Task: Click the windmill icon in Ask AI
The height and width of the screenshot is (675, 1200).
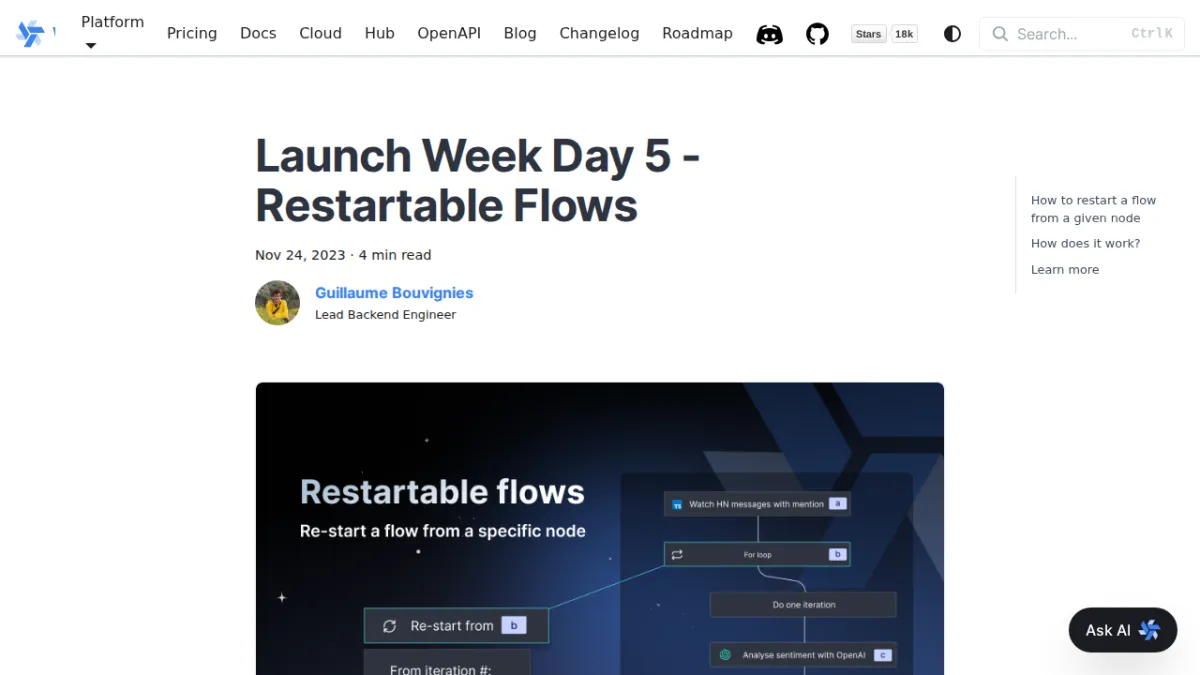Action: pos(1149,630)
